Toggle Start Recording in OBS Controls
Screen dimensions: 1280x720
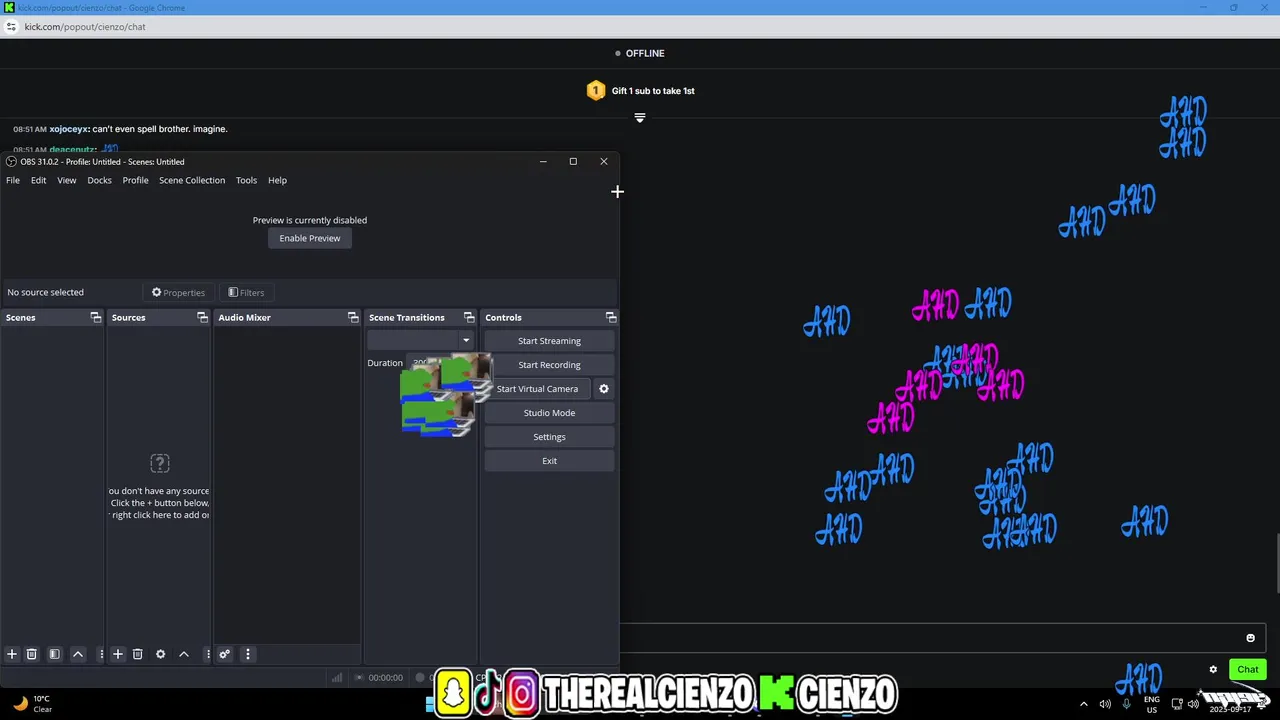pos(549,365)
